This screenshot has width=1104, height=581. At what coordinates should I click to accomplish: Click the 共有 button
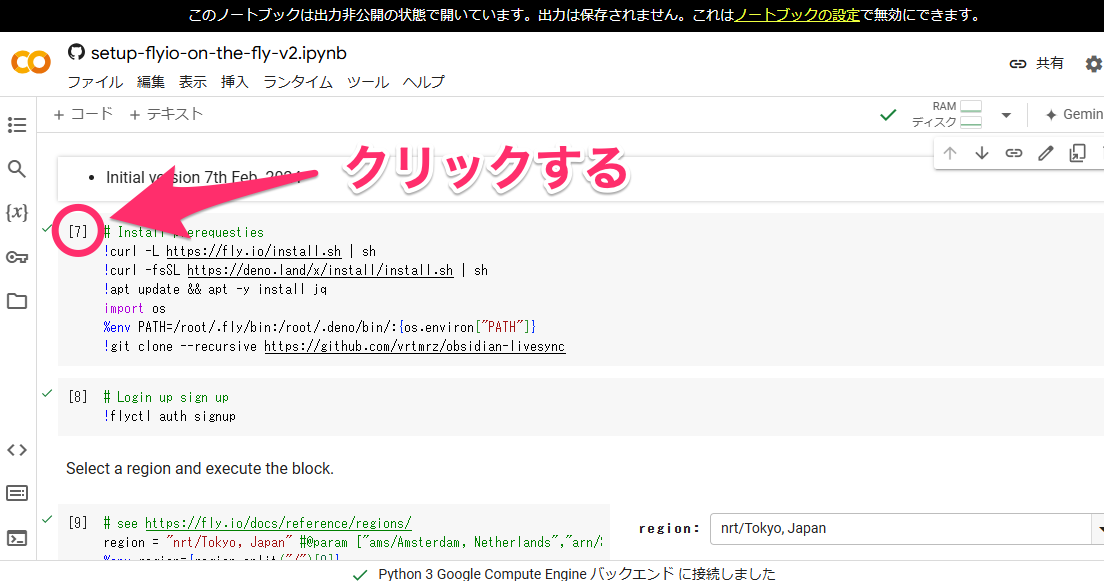pos(1050,62)
